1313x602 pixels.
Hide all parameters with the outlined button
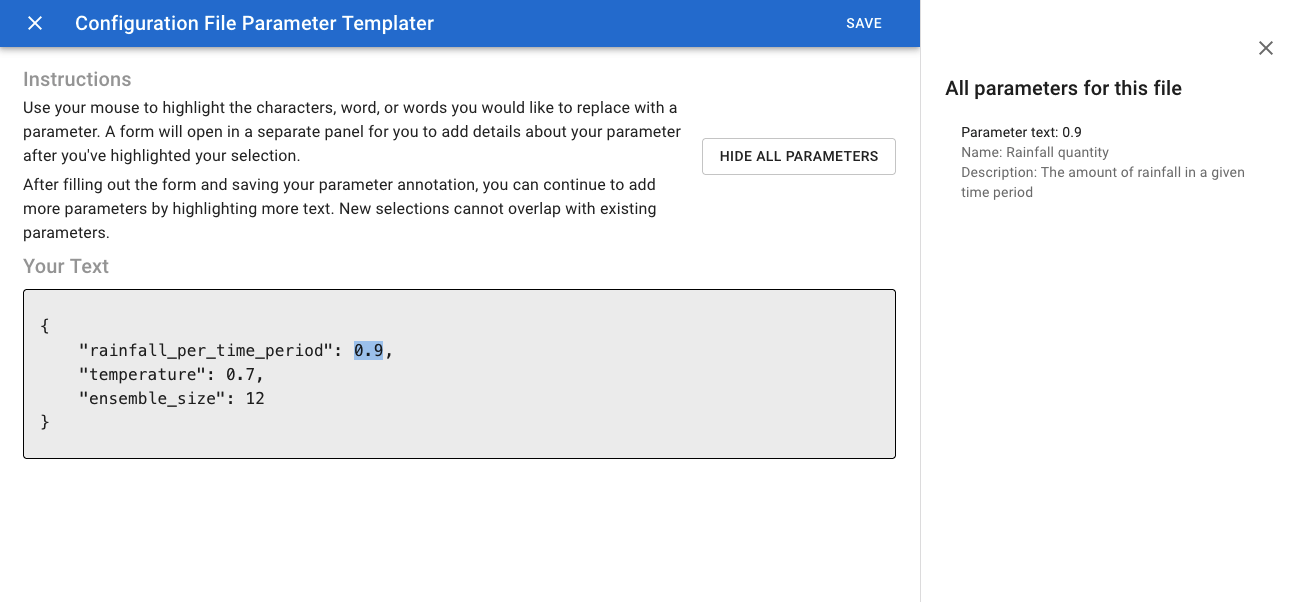799,156
